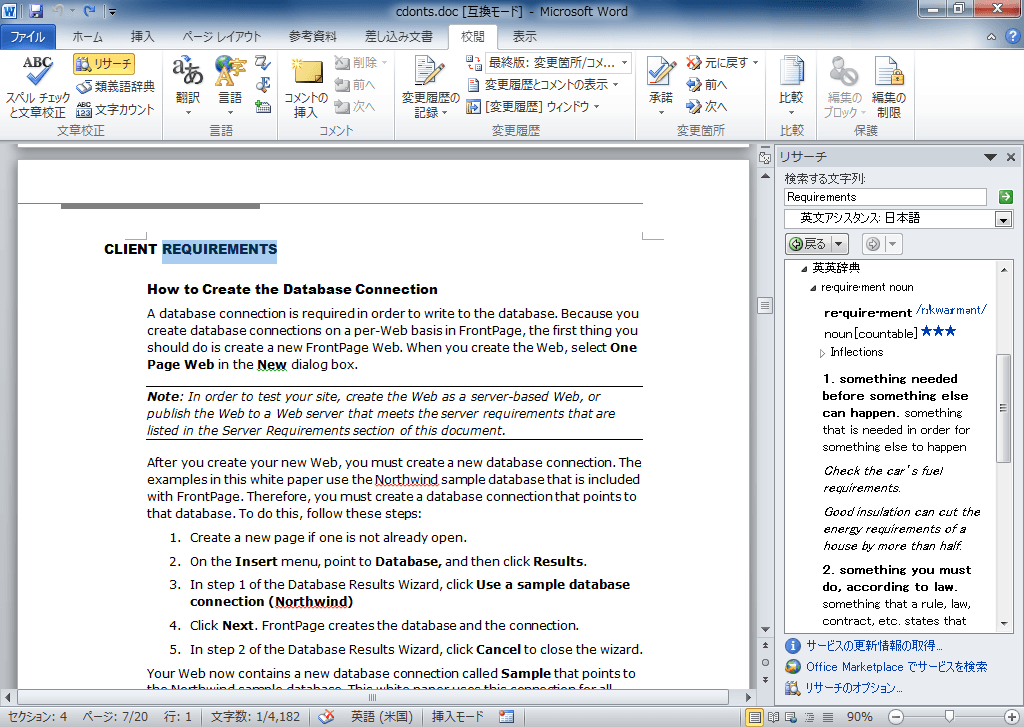Click the Redo icon in quick access toolbar
The height and width of the screenshot is (727, 1024).
point(89,11)
